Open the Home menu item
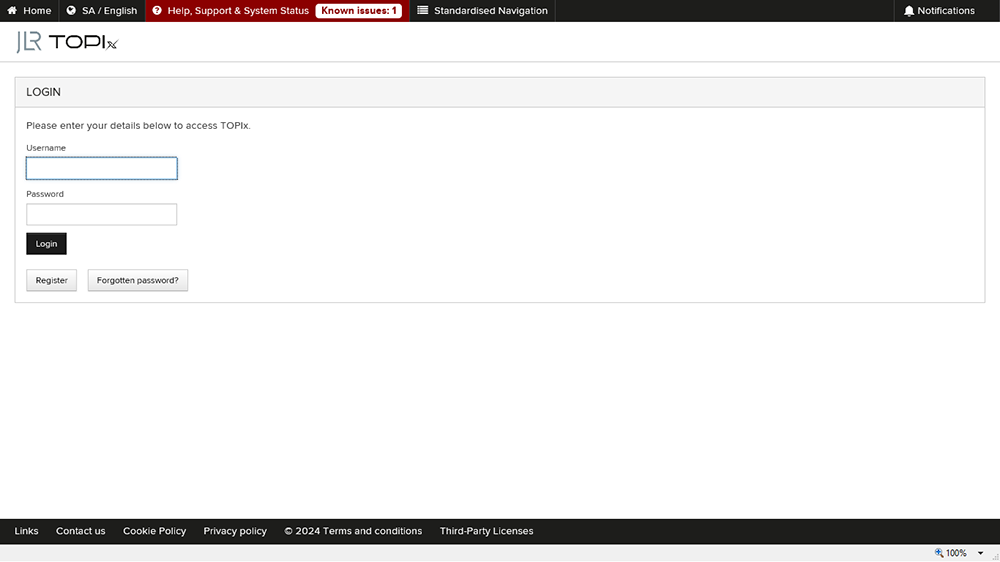The image size is (1000, 562). click(x=29, y=10)
